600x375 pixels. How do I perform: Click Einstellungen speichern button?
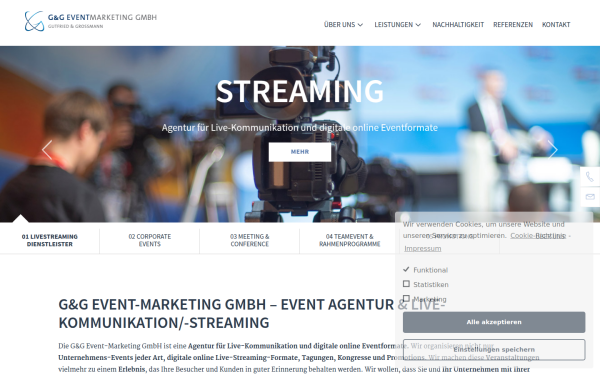click(494, 349)
